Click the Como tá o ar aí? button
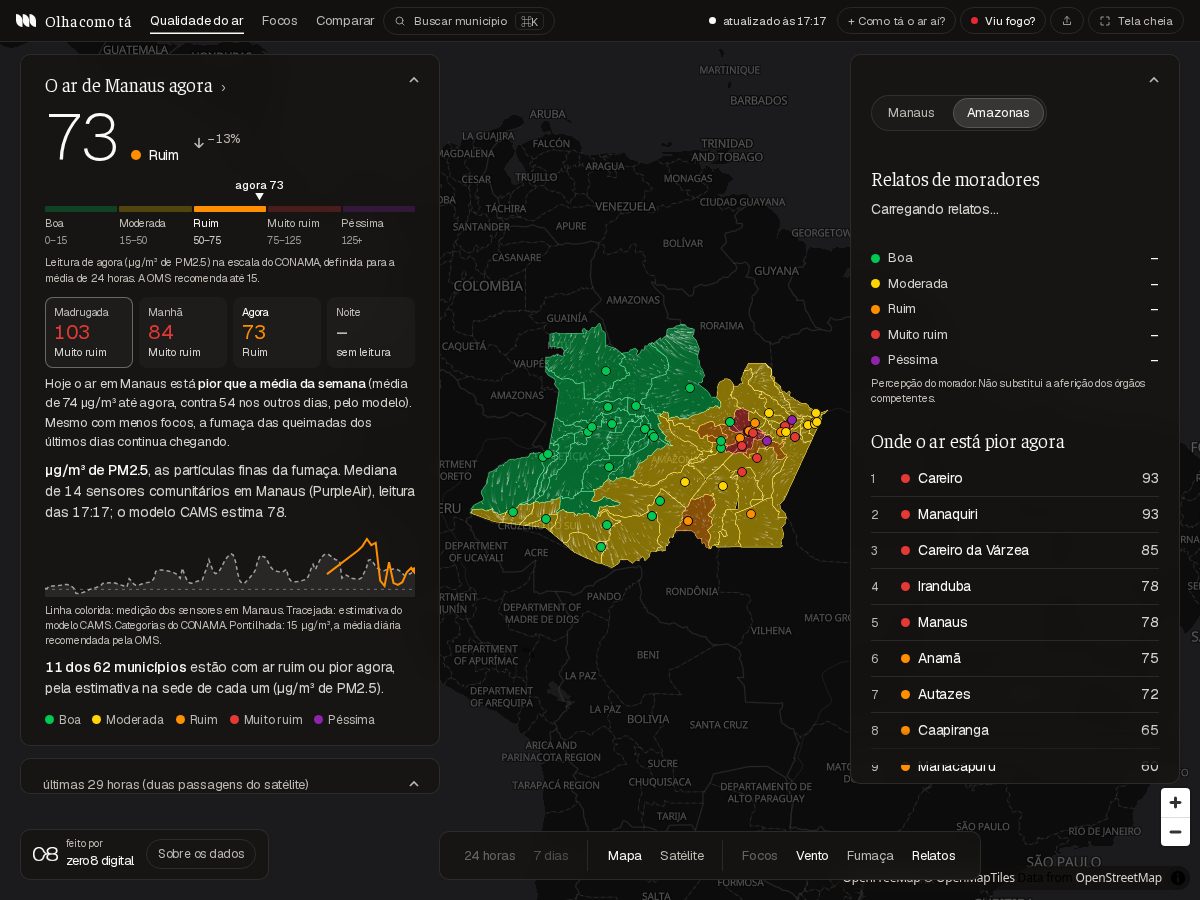This screenshot has width=1200, height=900. (896, 21)
